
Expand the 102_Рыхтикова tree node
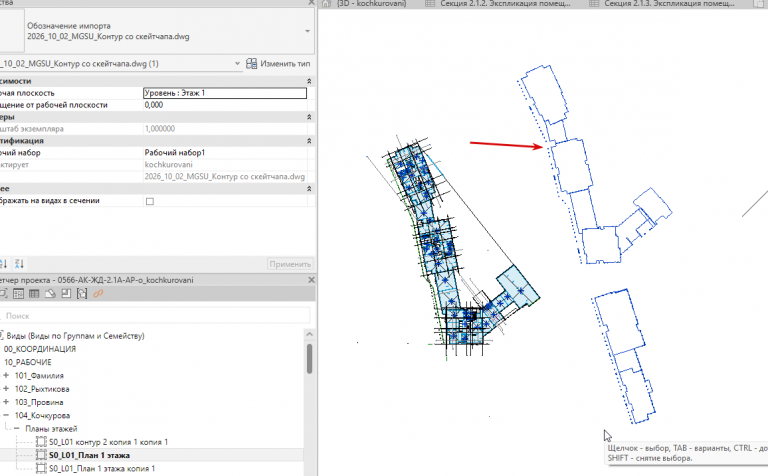click(x=6, y=389)
